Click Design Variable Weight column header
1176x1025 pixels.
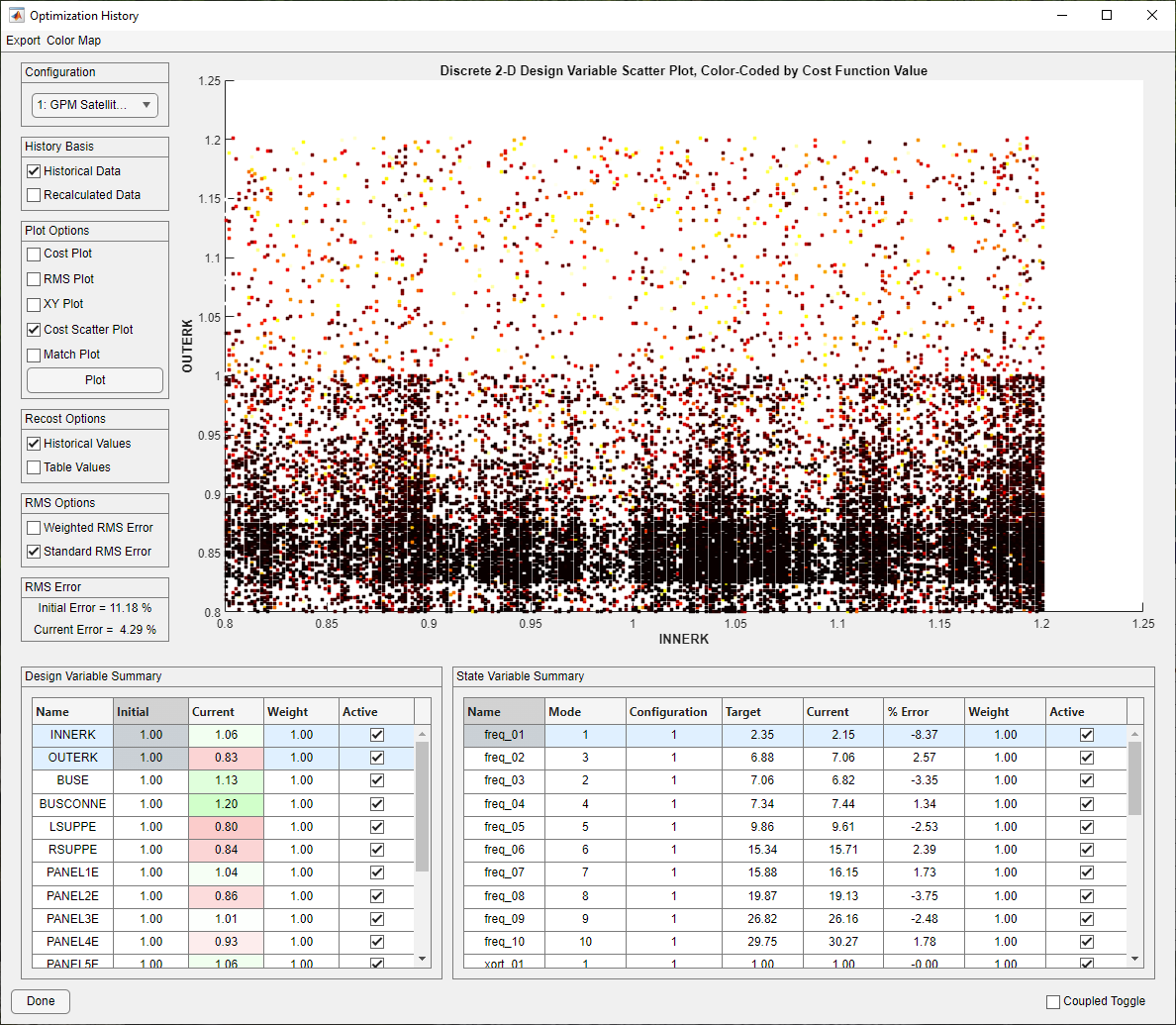pos(302,711)
